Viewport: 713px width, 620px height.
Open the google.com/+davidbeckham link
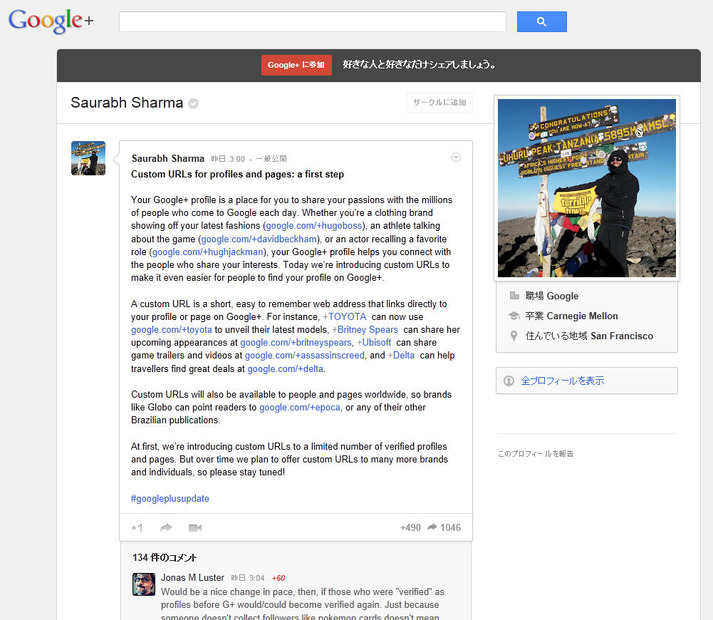coord(259,239)
